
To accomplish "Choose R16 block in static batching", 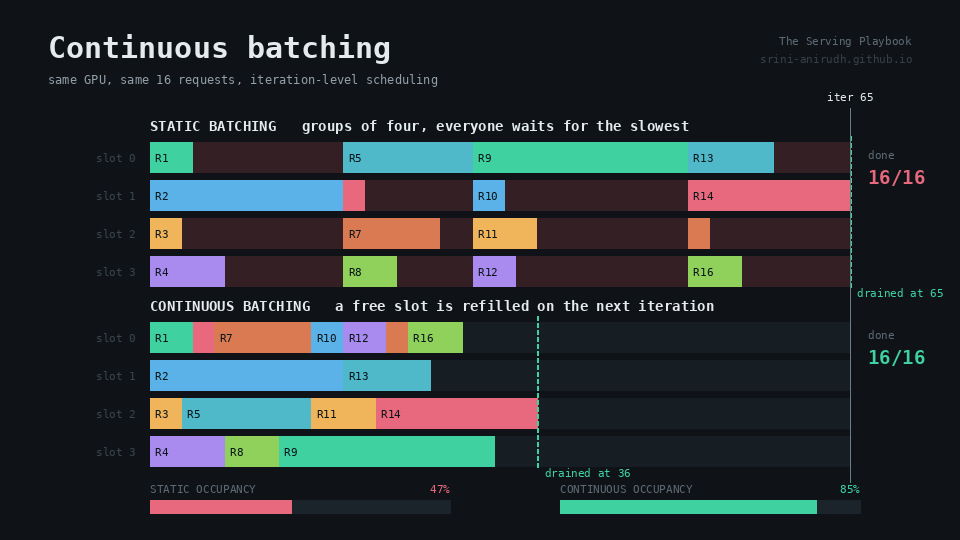I will point(715,271).
